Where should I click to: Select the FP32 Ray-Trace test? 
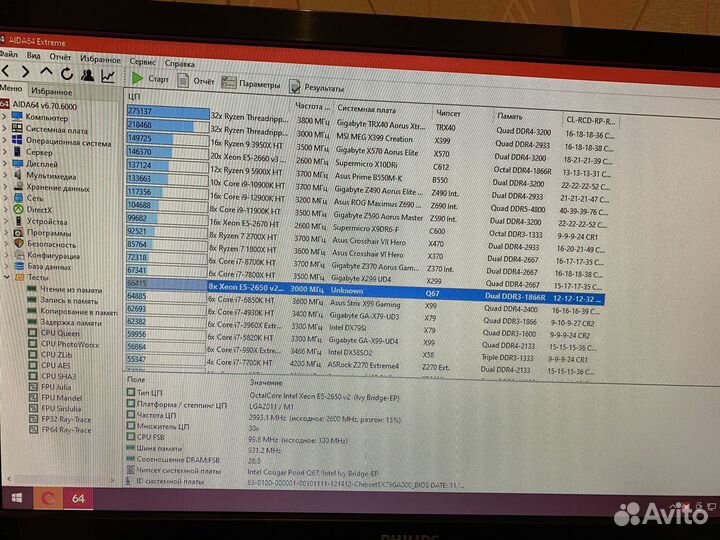66,419
